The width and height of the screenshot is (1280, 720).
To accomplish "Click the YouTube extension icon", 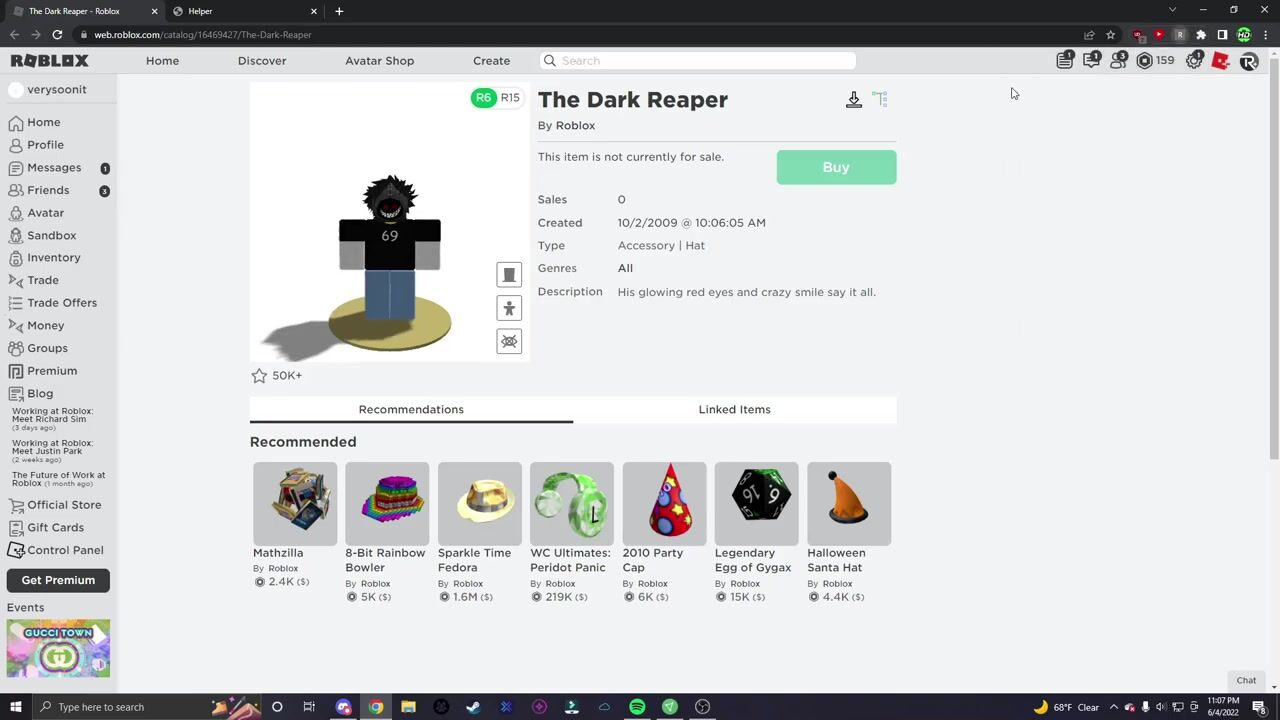I will [1159, 35].
